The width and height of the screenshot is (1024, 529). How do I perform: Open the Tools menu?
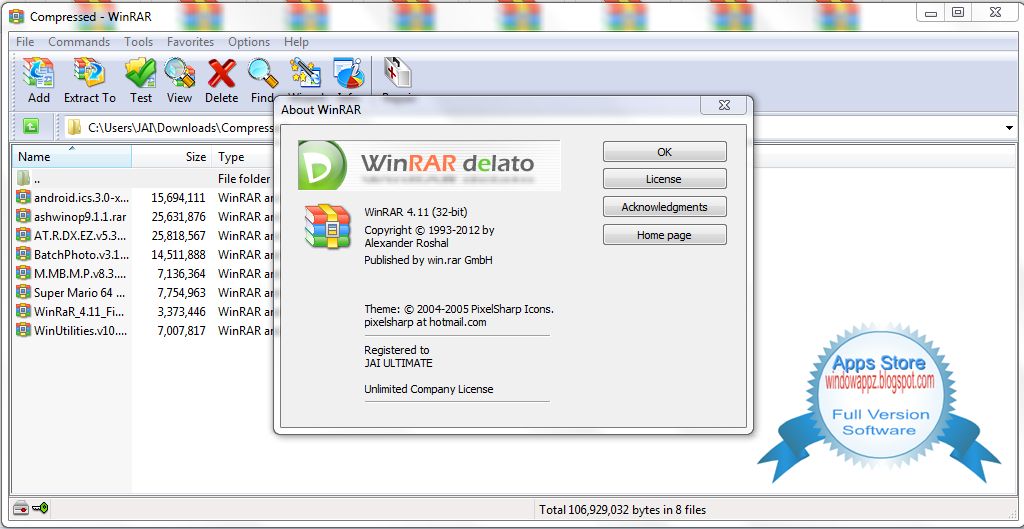pos(138,42)
